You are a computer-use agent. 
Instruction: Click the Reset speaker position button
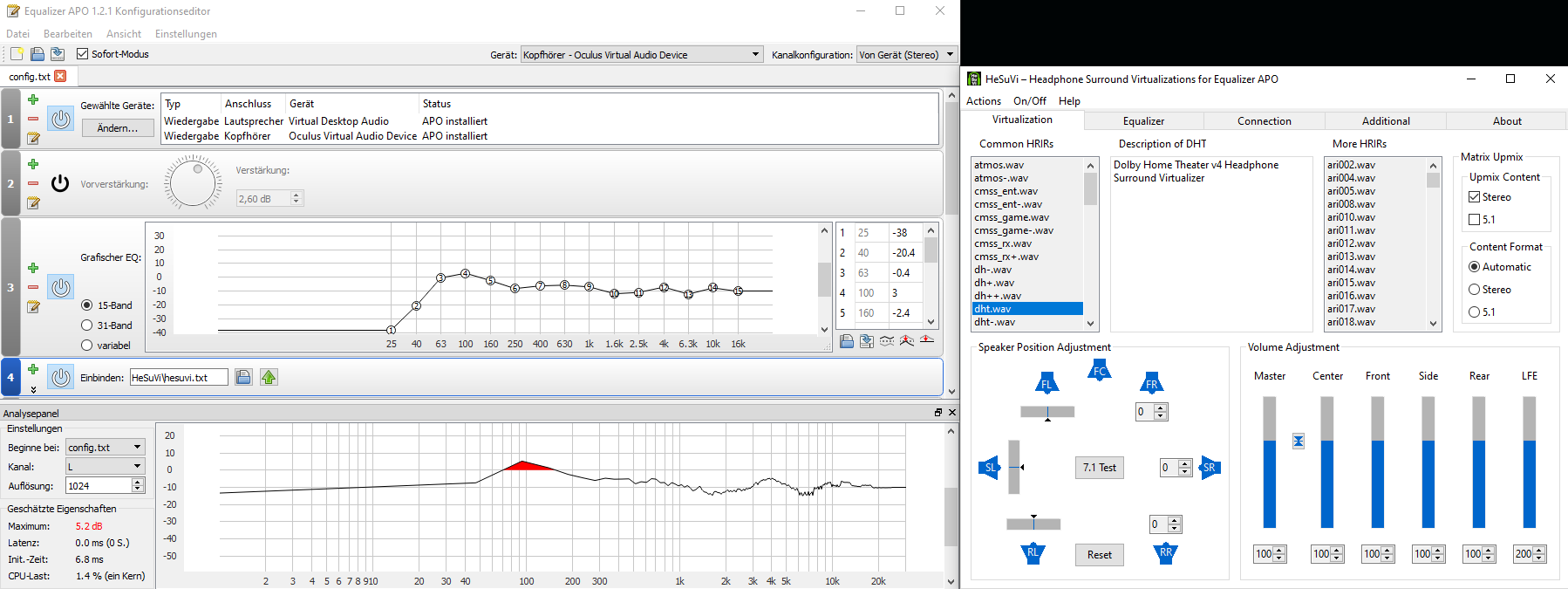tap(1100, 555)
